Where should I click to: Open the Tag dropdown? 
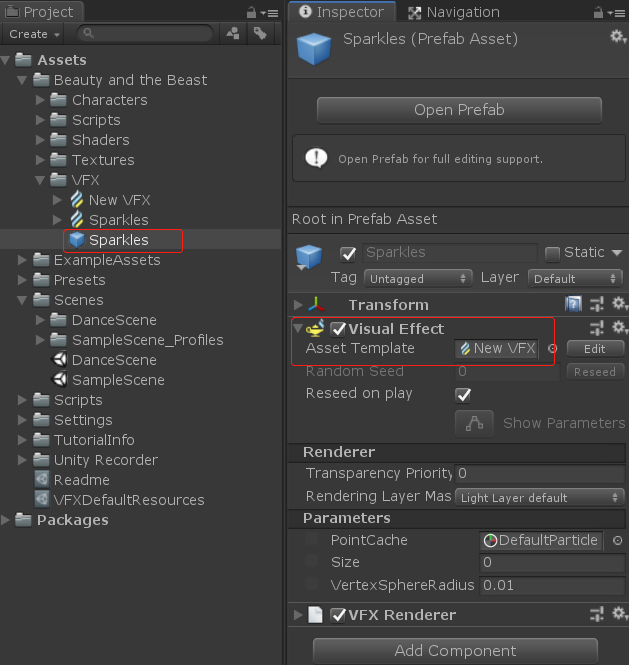[418, 278]
